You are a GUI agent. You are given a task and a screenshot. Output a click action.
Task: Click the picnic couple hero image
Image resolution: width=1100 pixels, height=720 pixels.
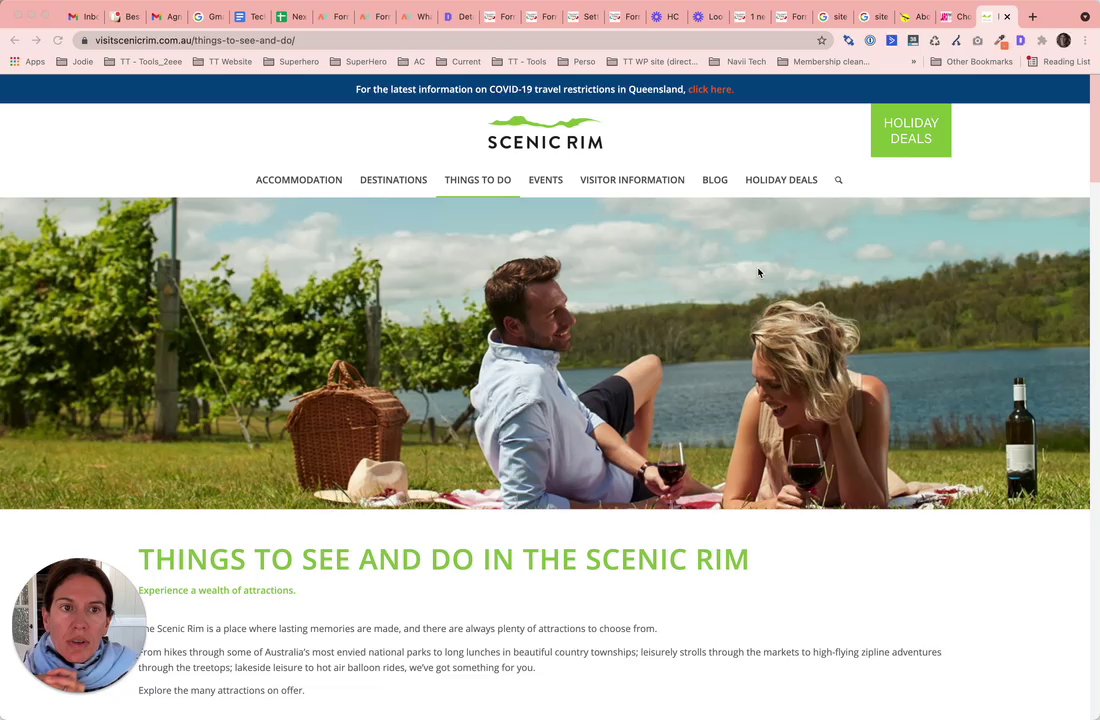click(x=545, y=353)
